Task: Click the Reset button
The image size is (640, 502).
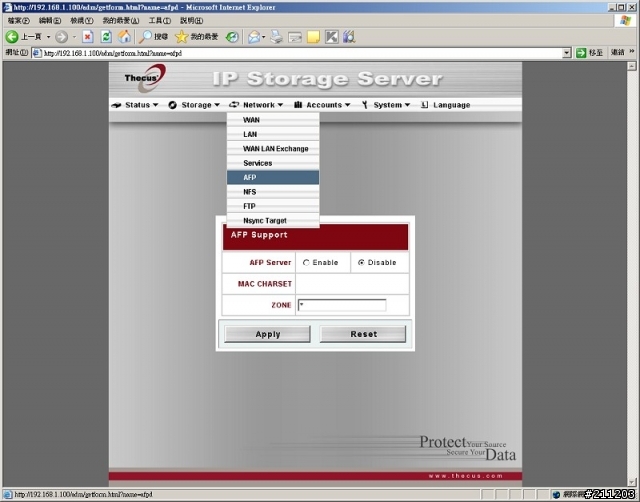Action: [x=363, y=334]
